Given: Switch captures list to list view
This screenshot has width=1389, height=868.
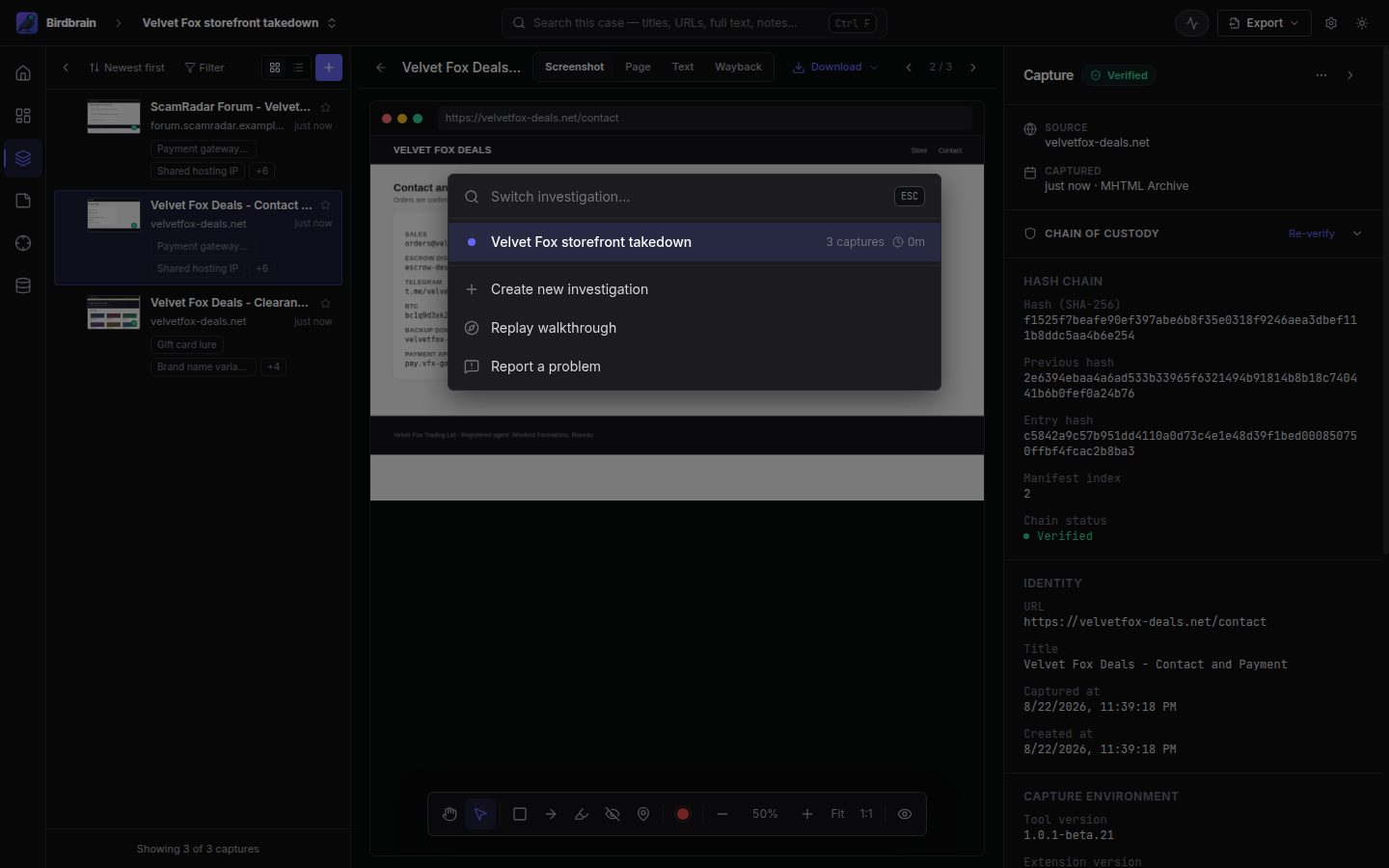Looking at the screenshot, I should (298, 68).
